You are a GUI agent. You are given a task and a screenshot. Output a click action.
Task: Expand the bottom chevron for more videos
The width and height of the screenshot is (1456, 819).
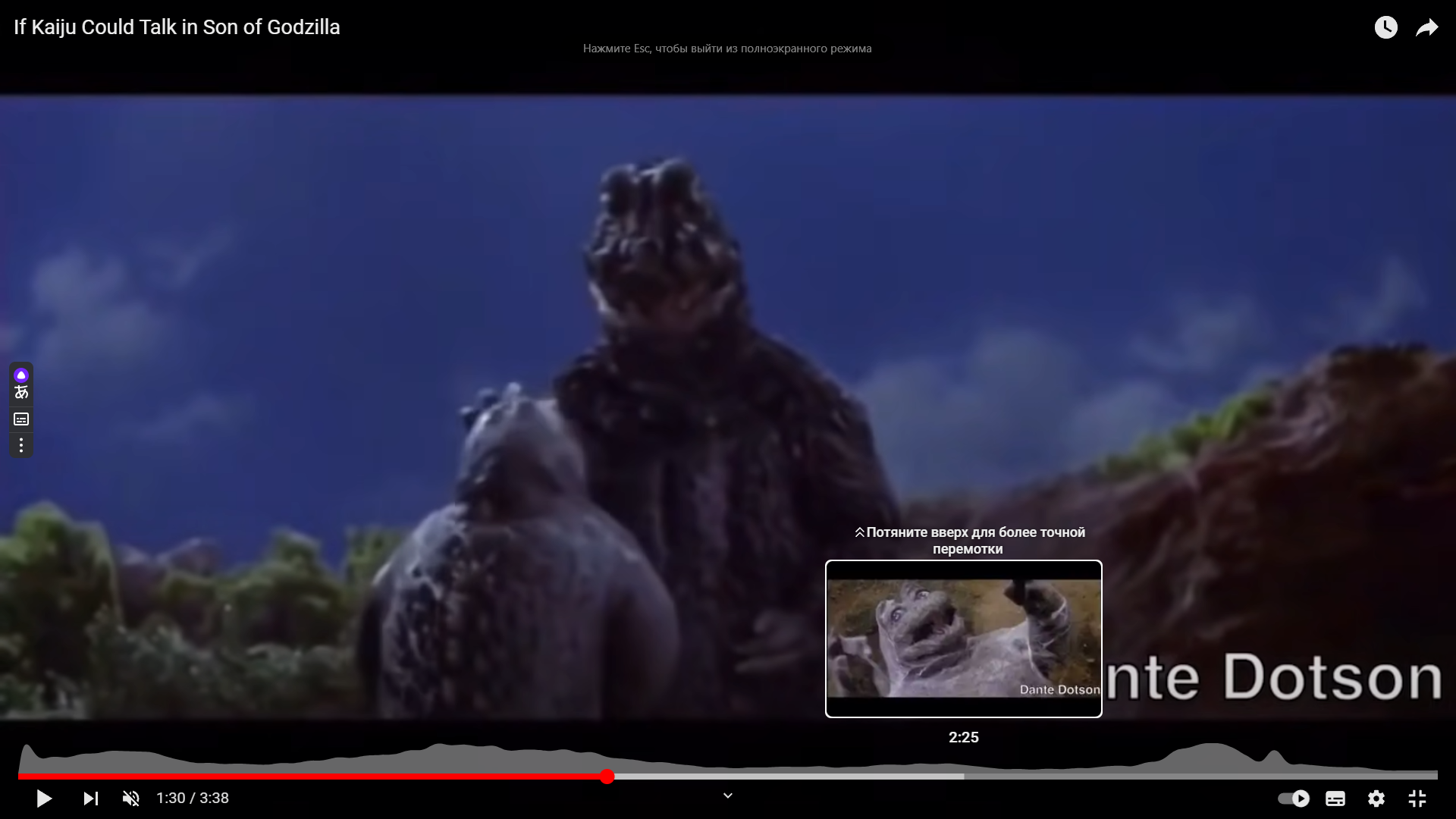(x=727, y=795)
